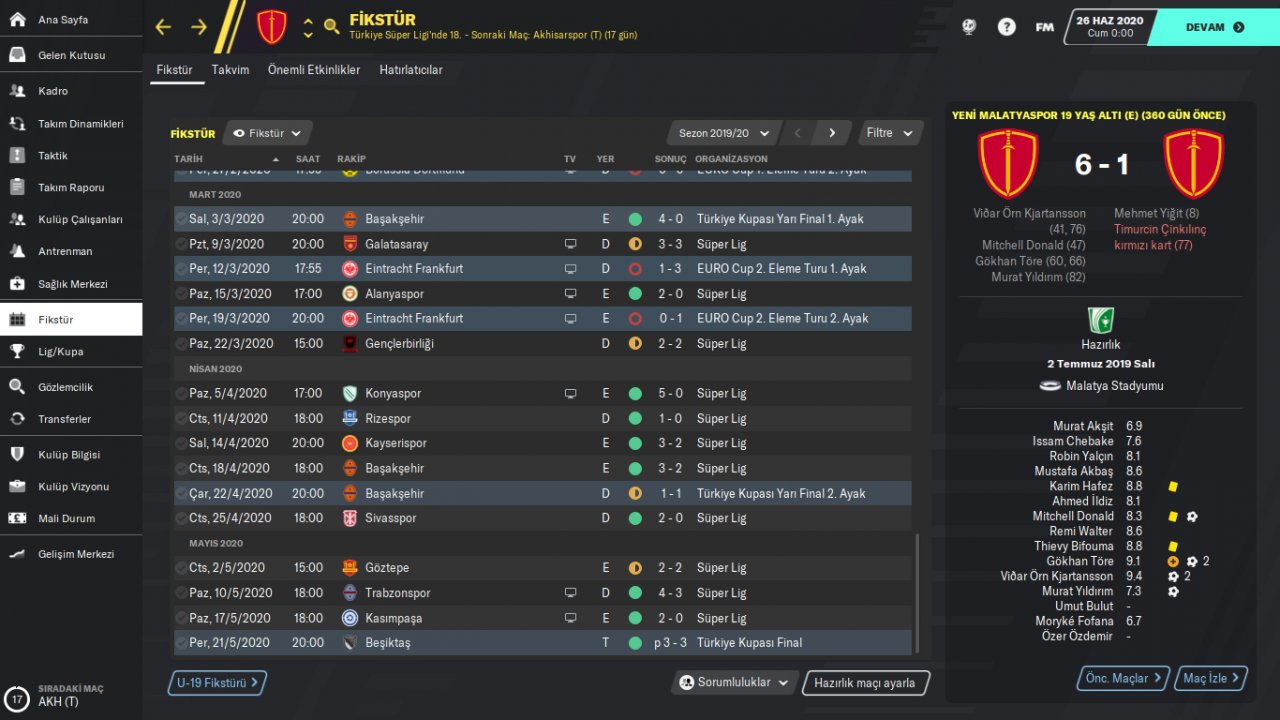
Task: Open the help question mark icon
Action: click(1007, 27)
